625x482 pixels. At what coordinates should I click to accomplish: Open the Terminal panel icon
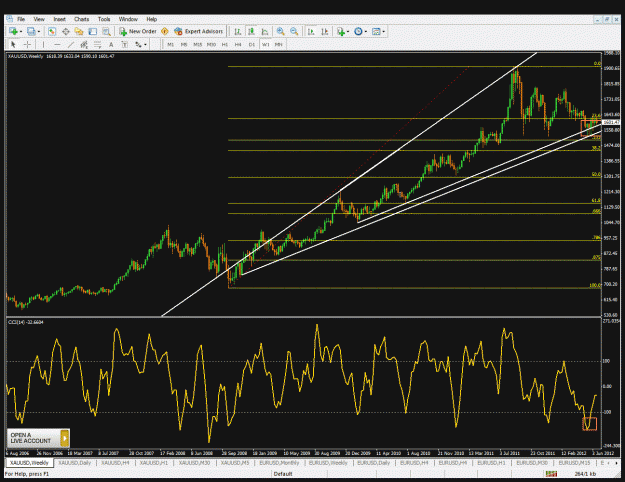coord(92,31)
